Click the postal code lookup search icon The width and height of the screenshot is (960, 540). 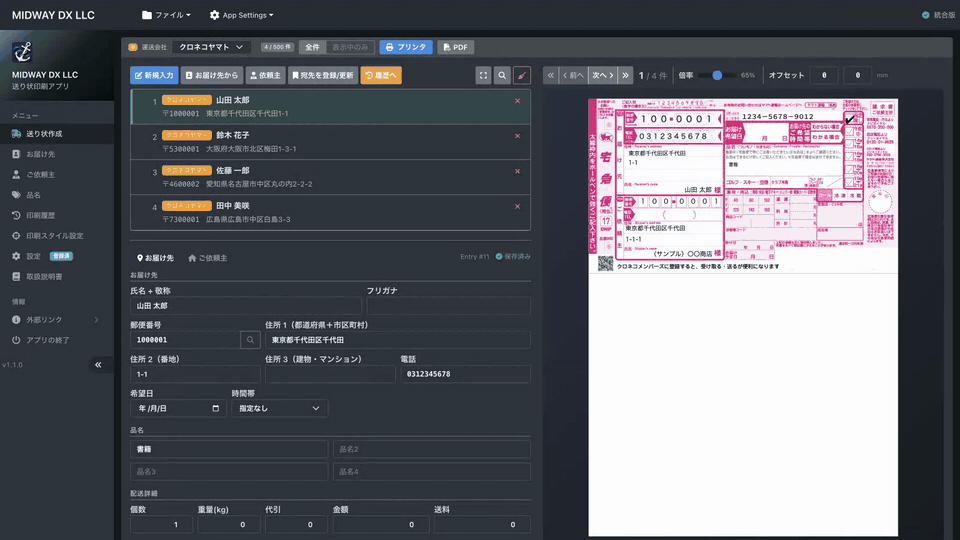(x=250, y=340)
